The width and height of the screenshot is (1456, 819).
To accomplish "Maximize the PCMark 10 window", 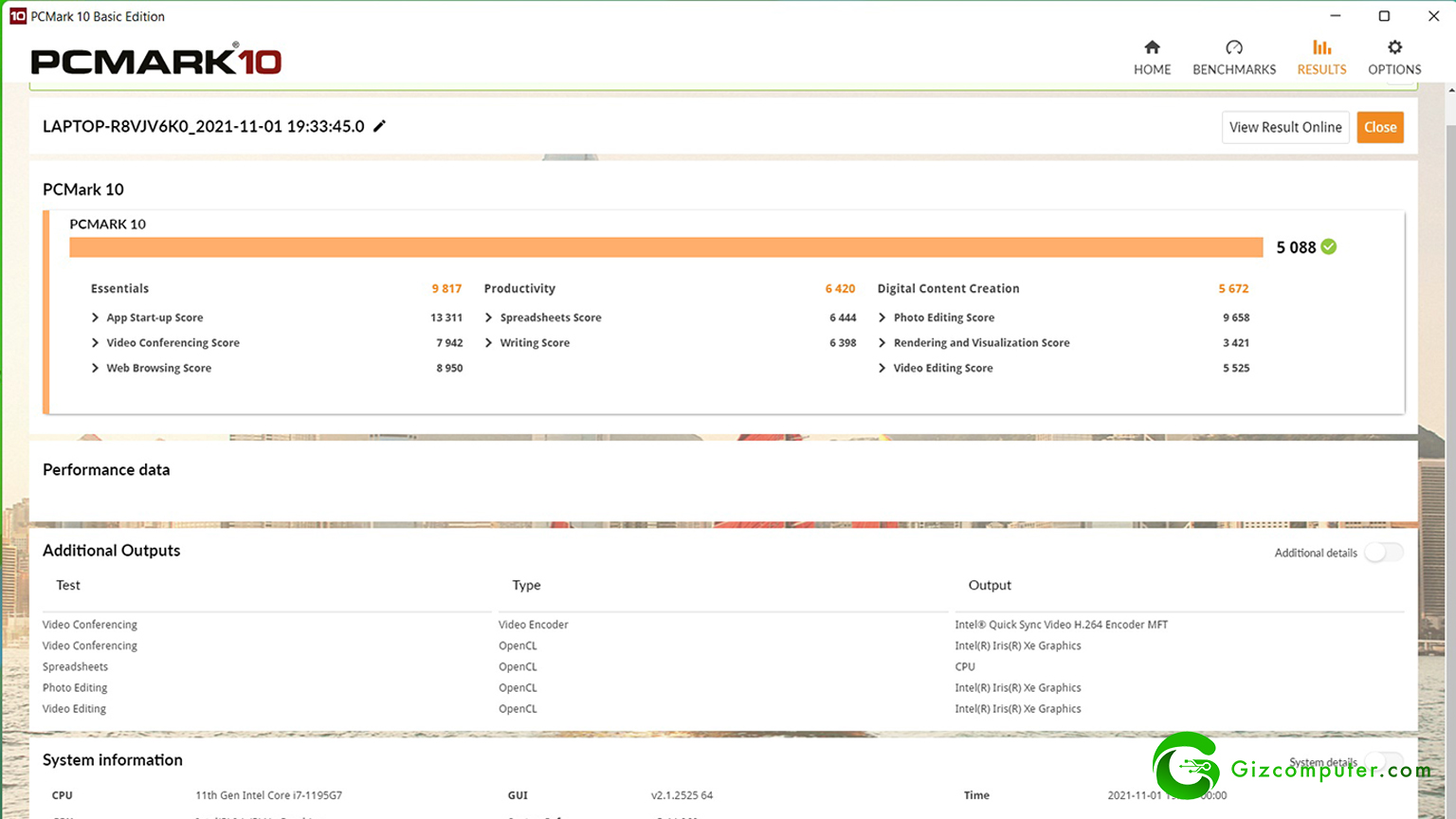I will pyautogui.click(x=1384, y=16).
